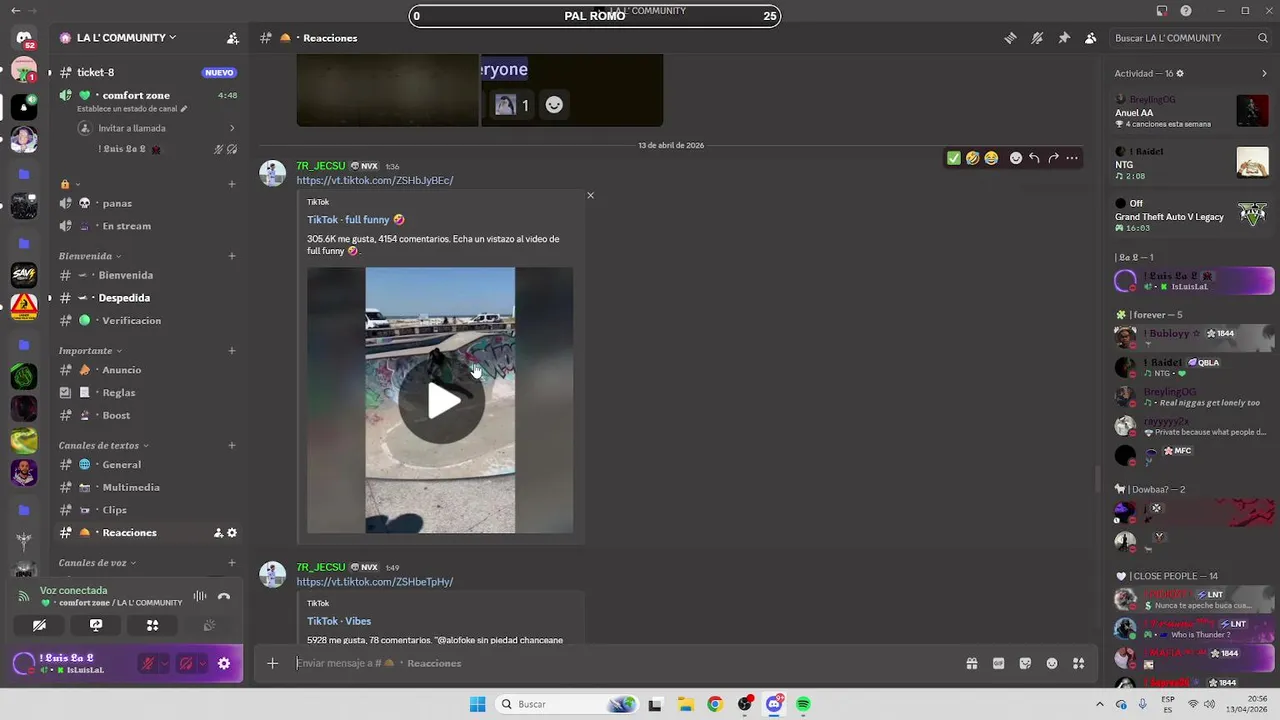Open user settings gear icon
The width and height of the screenshot is (1280, 720).
point(224,663)
